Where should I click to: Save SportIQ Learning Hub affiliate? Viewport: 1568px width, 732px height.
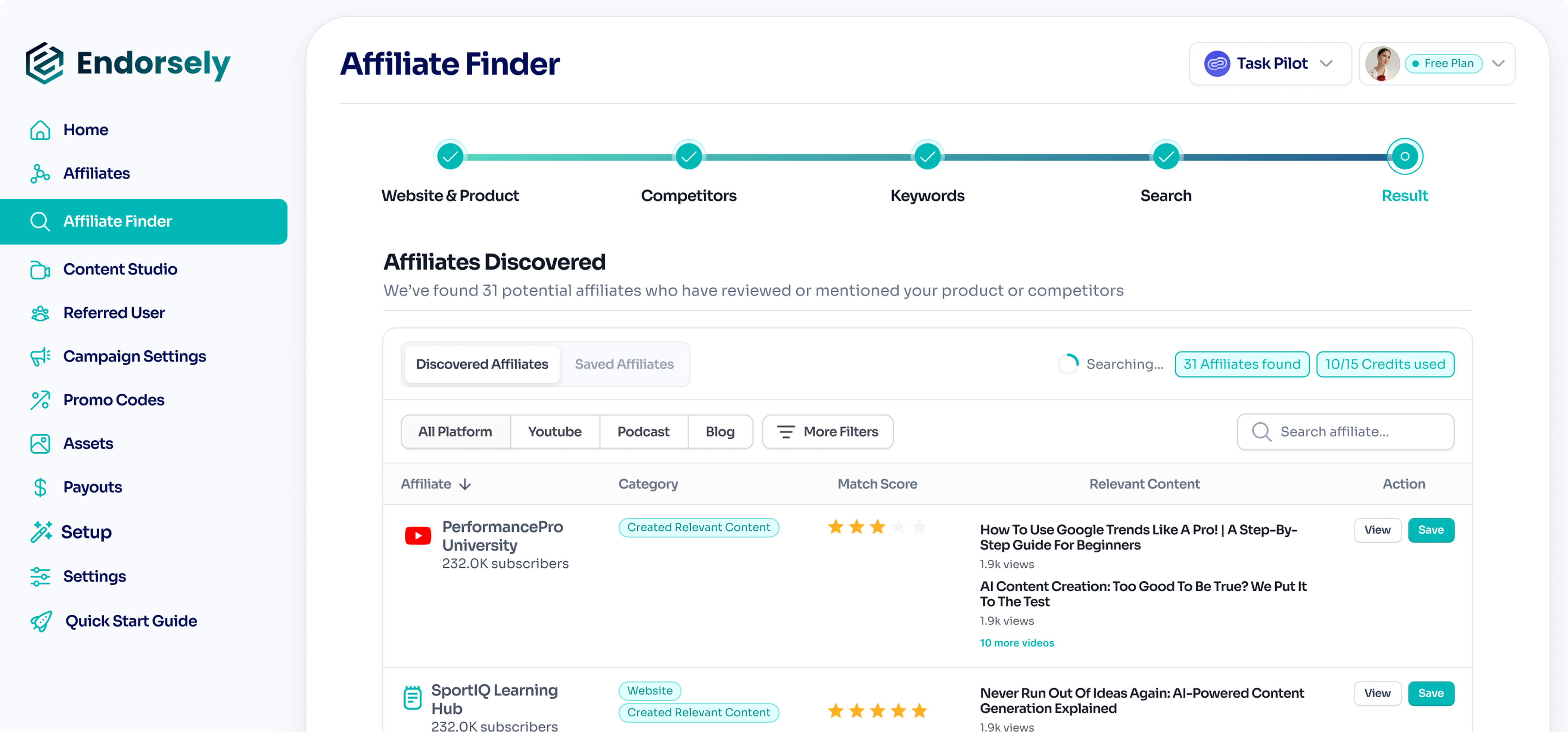tap(1431, 694)
